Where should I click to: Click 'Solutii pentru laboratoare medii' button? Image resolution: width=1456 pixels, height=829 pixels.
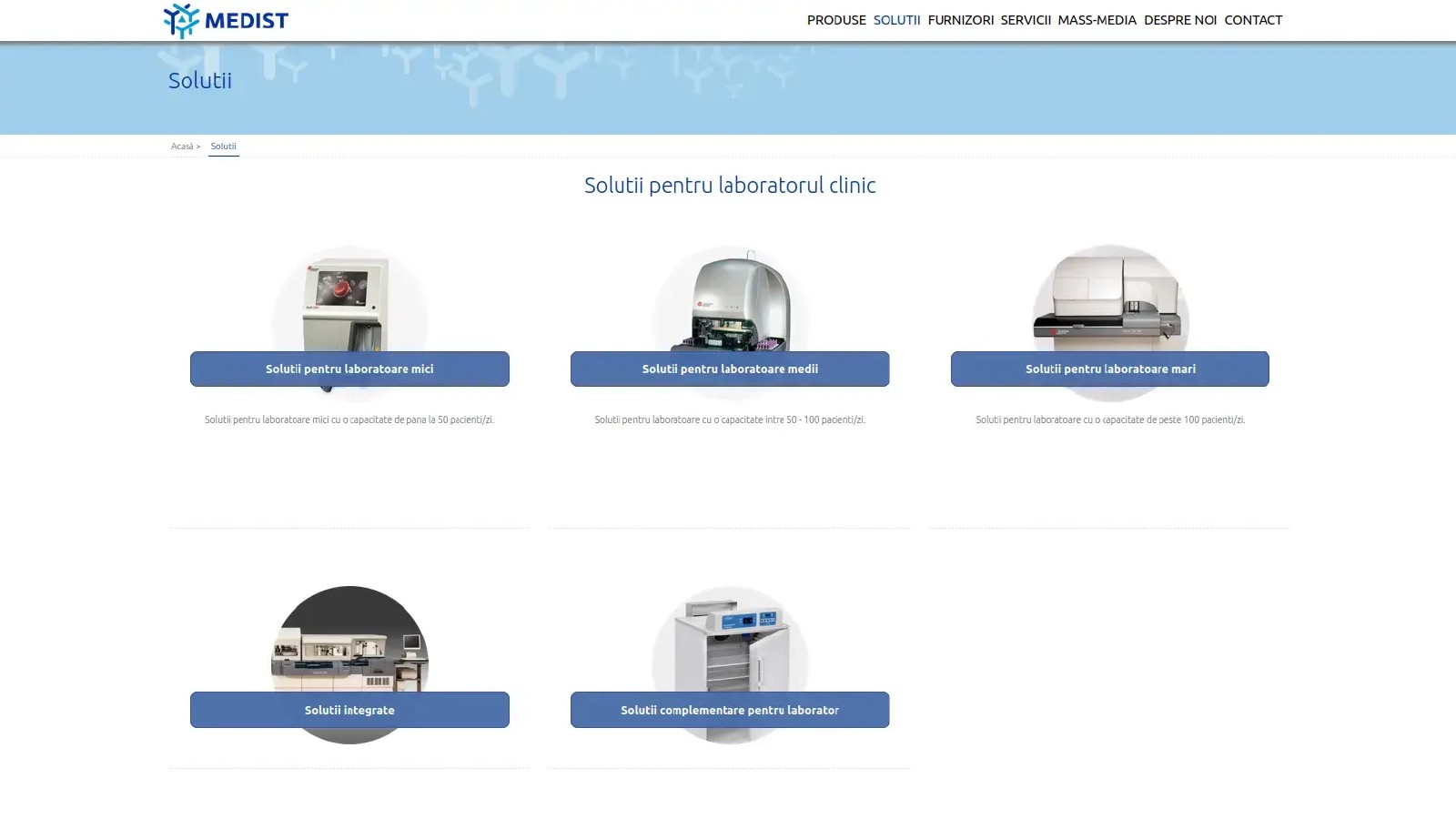(x=730, y=369)
